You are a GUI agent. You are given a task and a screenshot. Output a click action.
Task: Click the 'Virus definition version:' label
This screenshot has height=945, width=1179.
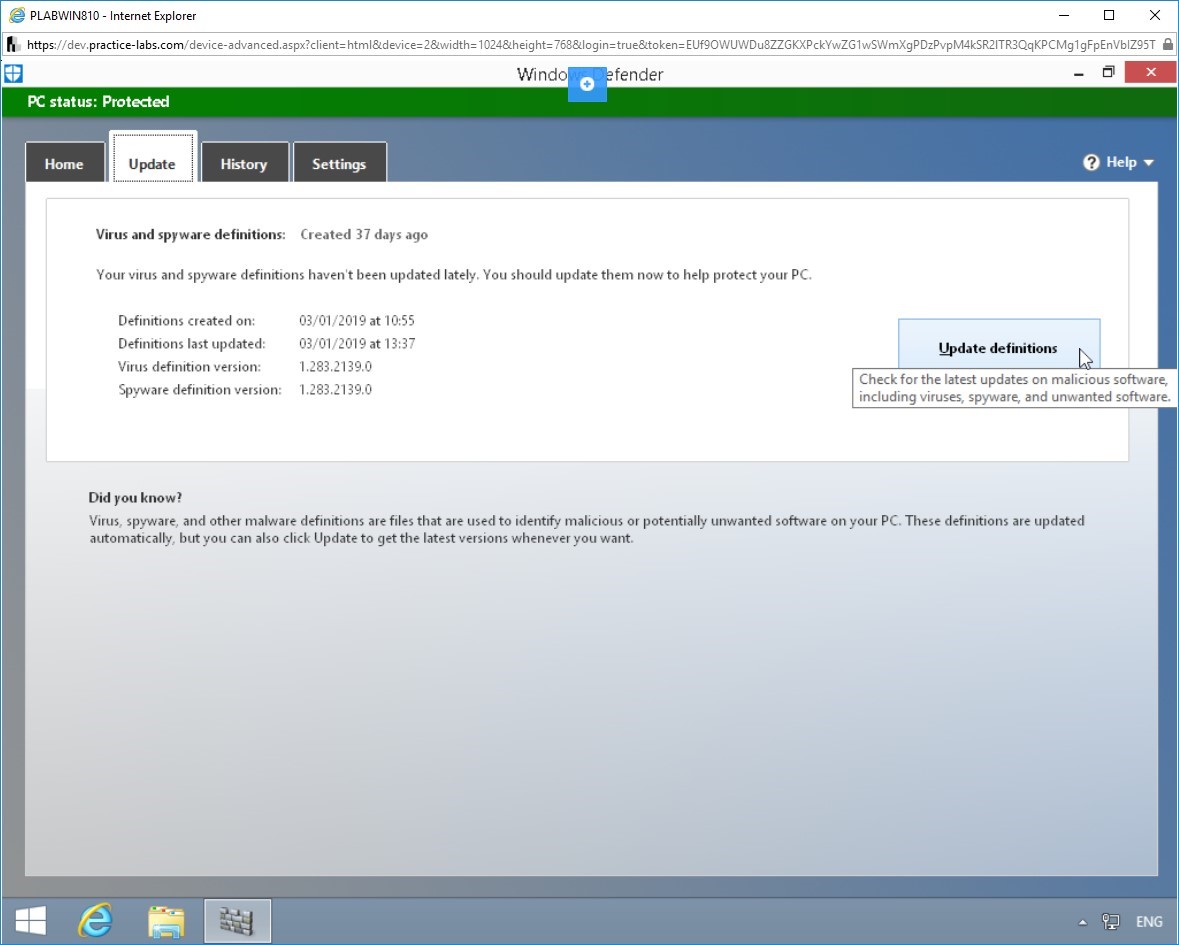[189, 367]
